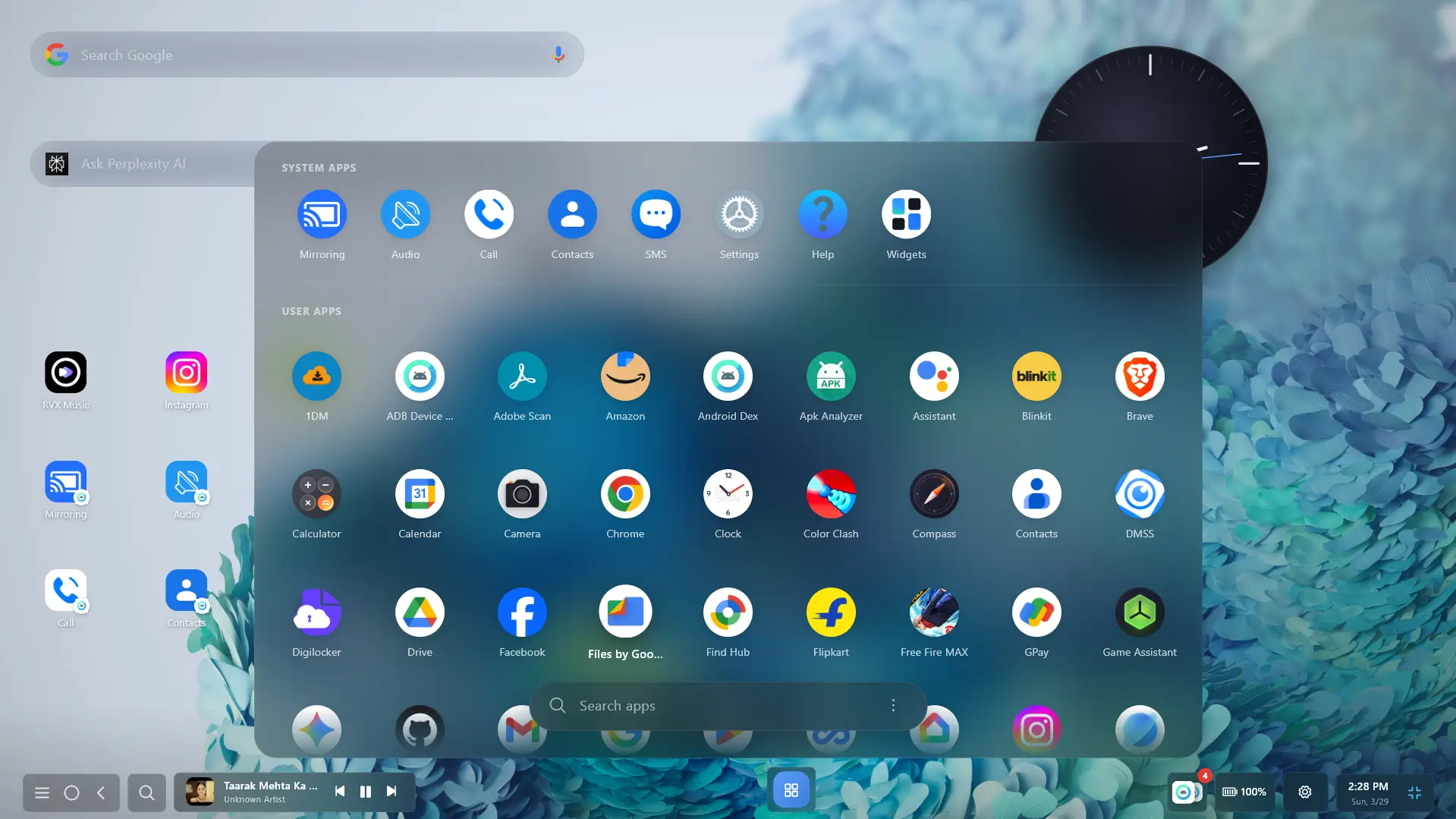Toggle the app drawer grid button

(791, 790)
